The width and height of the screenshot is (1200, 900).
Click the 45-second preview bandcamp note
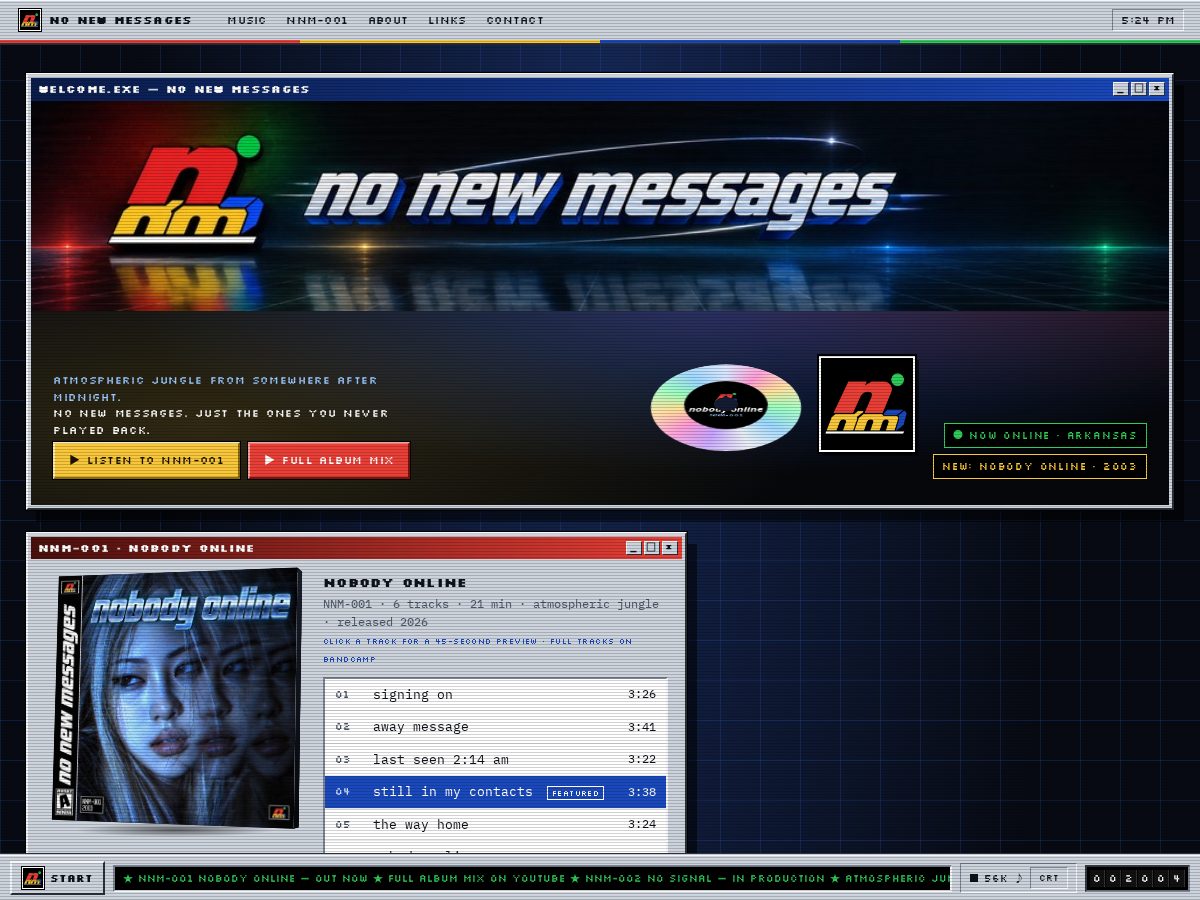tap(478, 650)
